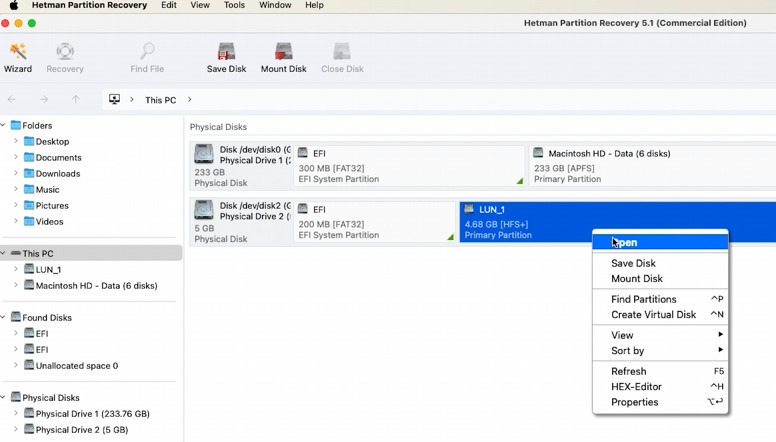Viewport: 776px width, 442px height.
Task: Collapse the Found Disks tree section
Action: [3, 317]
